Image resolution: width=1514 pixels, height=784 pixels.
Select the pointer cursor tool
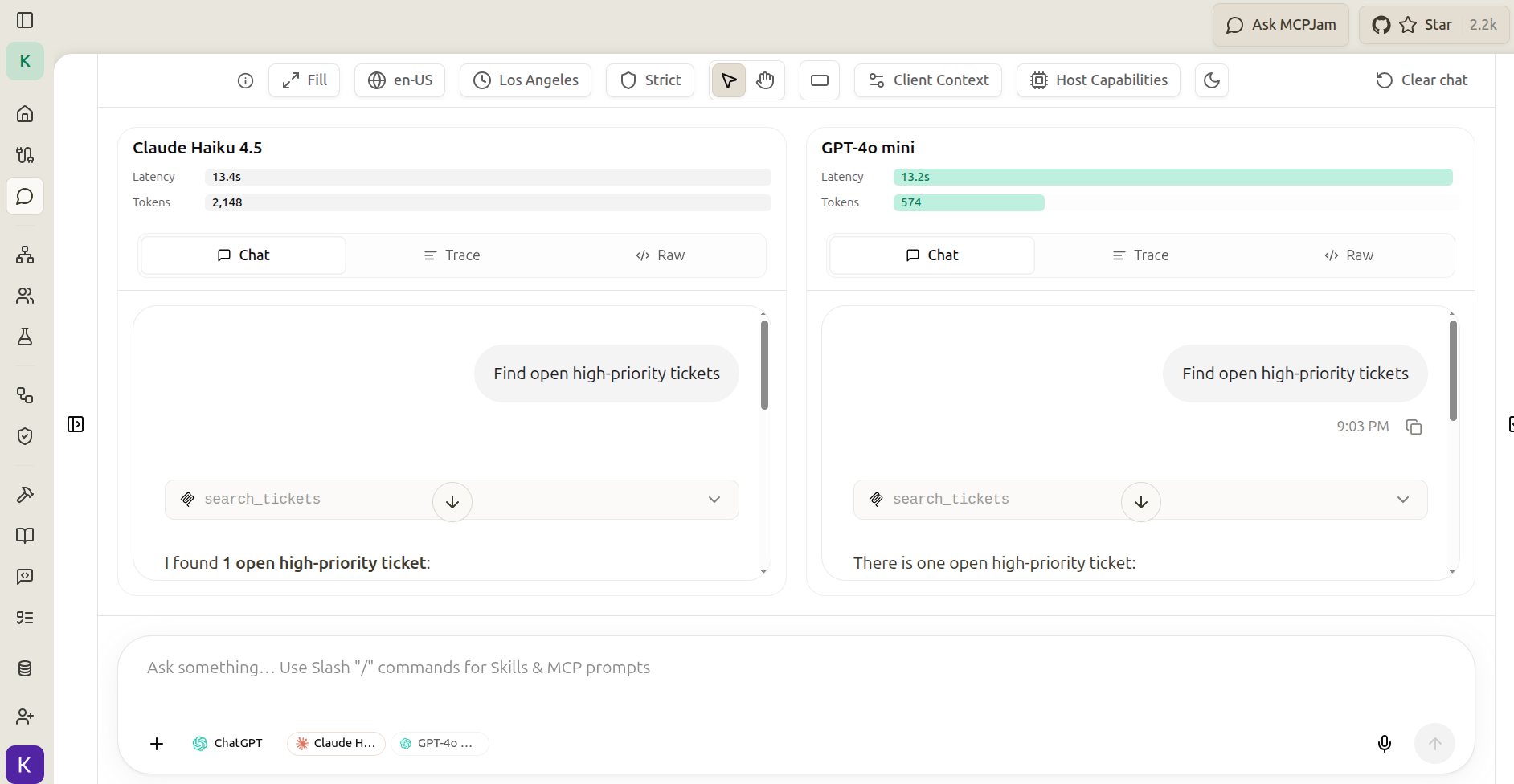729,80
